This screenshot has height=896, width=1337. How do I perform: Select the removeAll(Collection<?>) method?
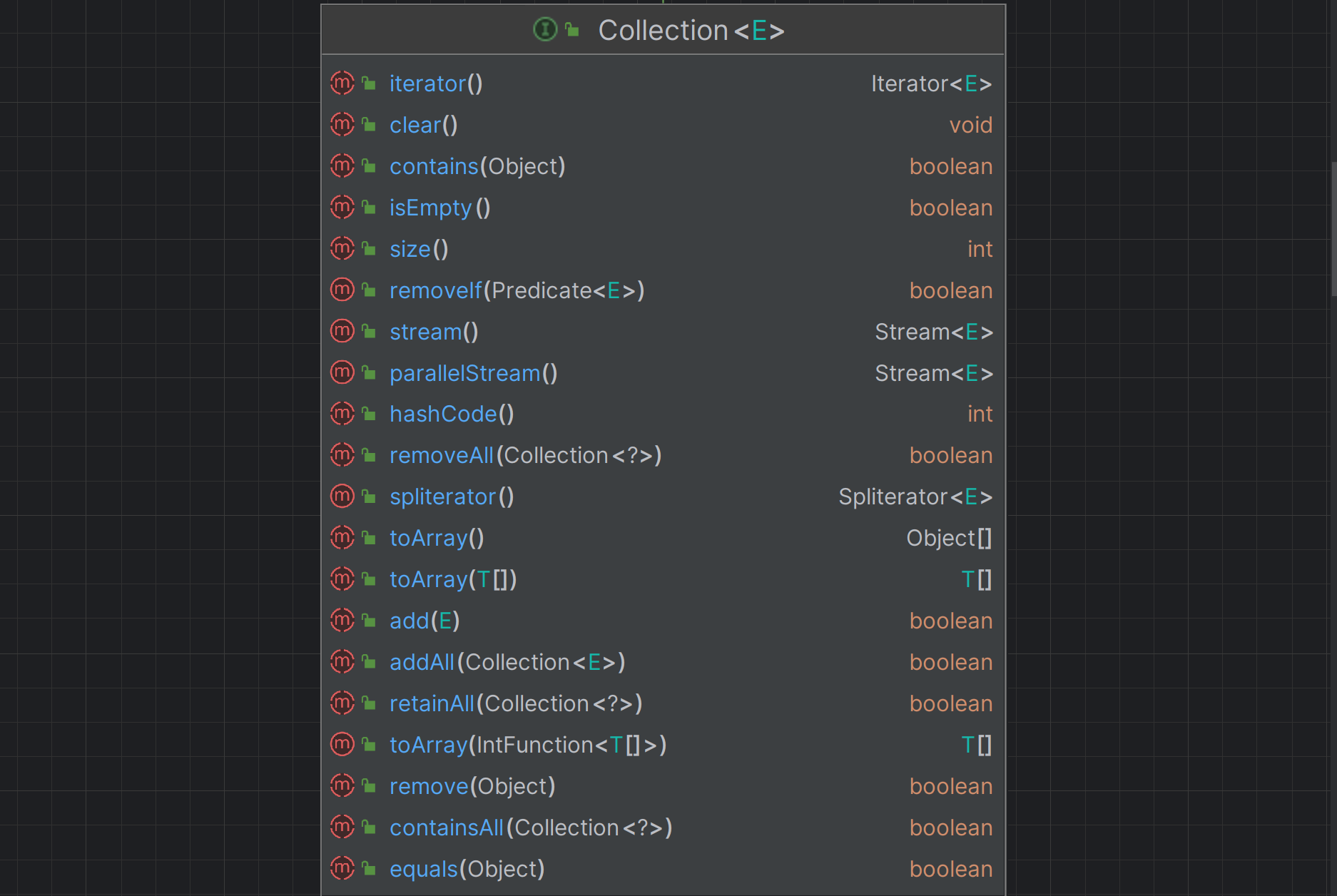coord(526,456)
